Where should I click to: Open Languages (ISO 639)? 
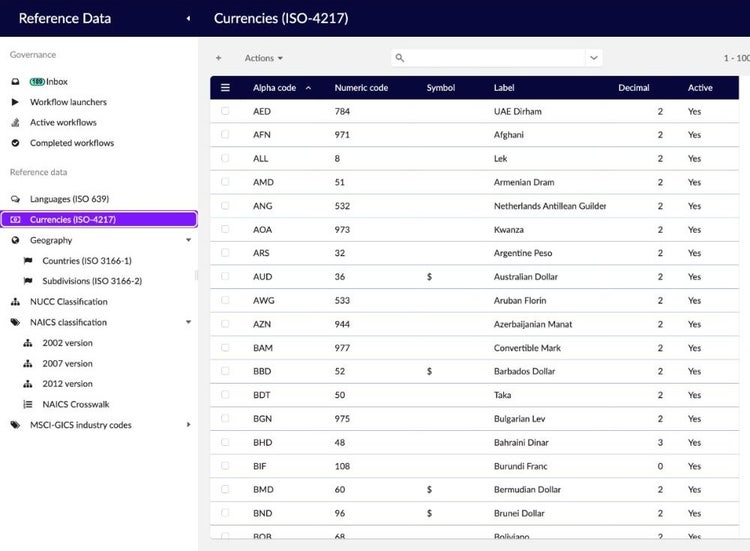[69, 199]
